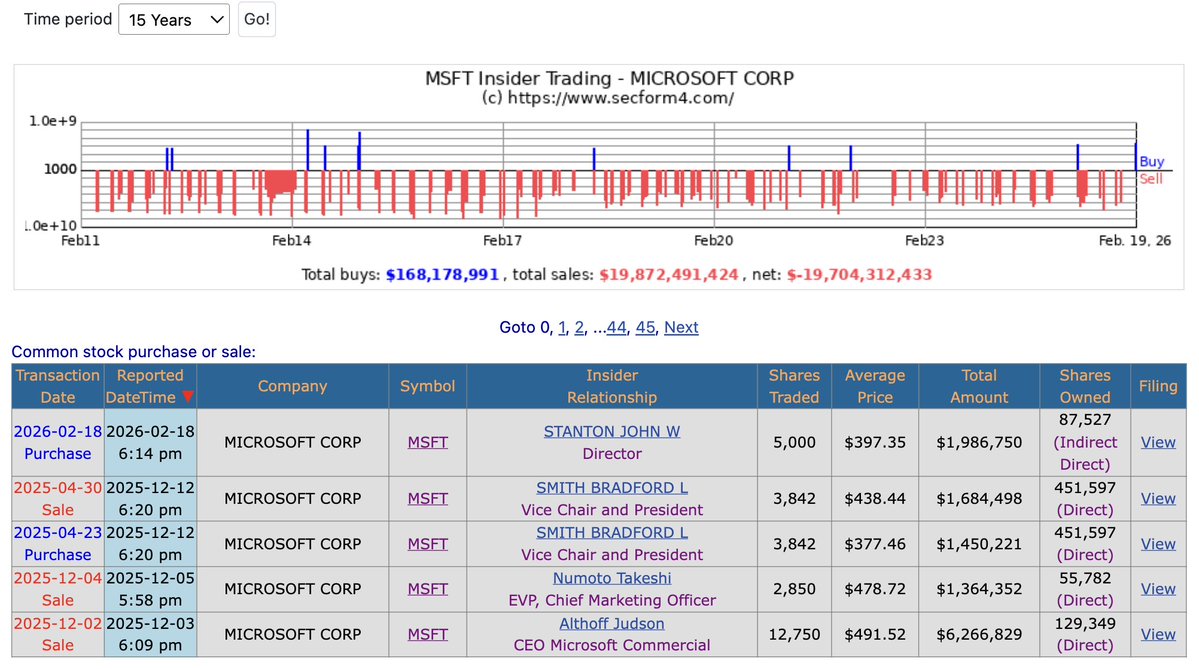Open Numoto Takeshi insider profile
The width and height of the screenshot is (1199, 669).
tap(611, 578)
